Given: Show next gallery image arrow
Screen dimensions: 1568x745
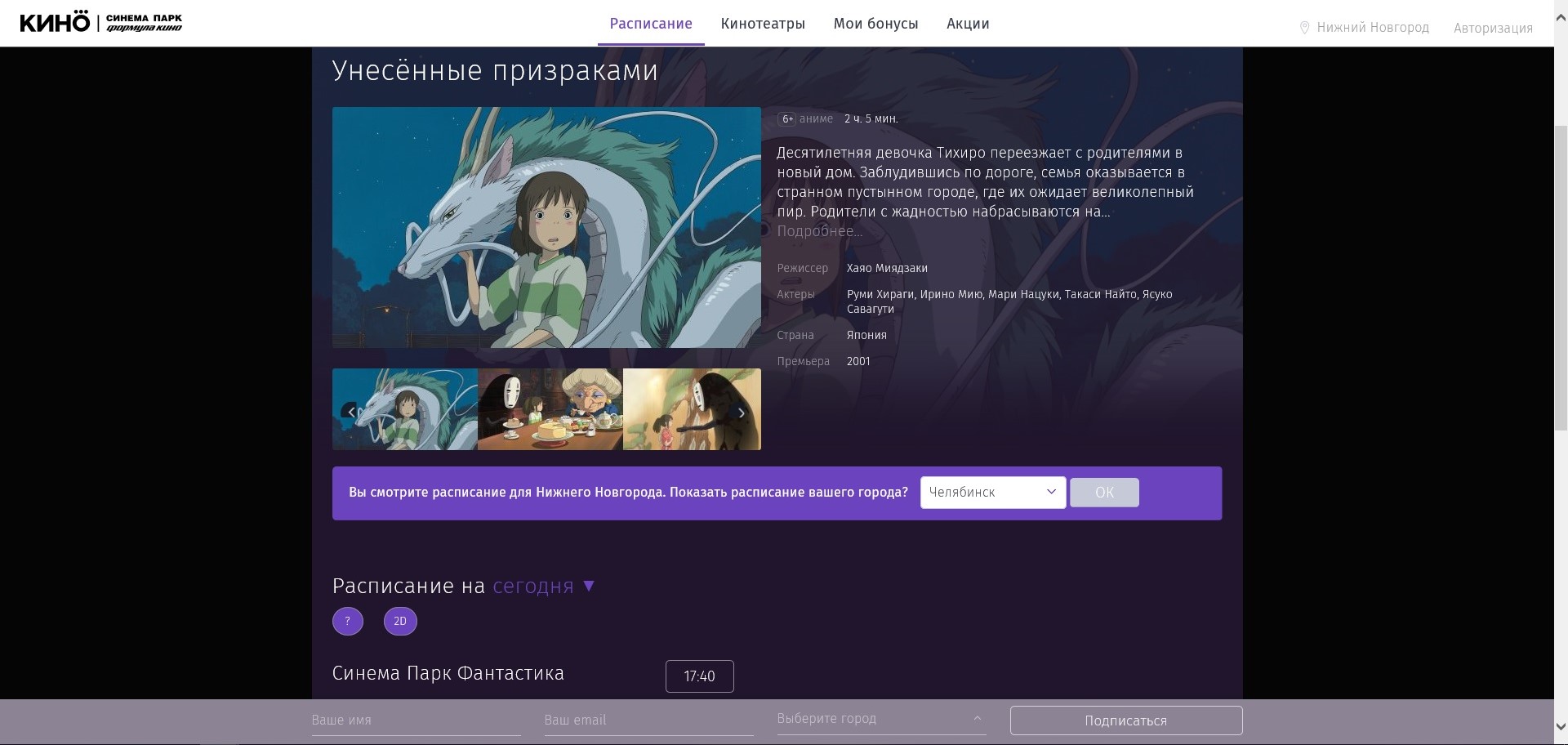Looking at the screenshot, I should tap(742, 413).
